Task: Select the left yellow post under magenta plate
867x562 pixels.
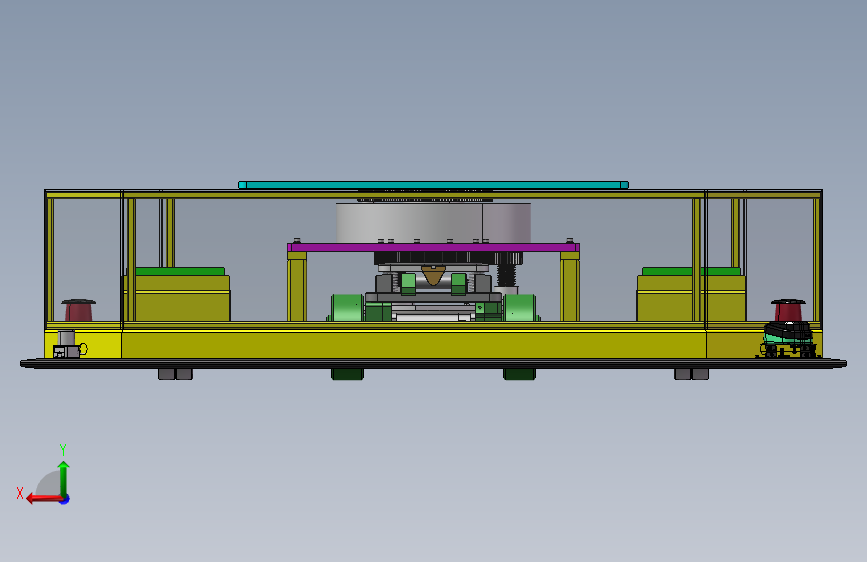Action: coord(297,287)
